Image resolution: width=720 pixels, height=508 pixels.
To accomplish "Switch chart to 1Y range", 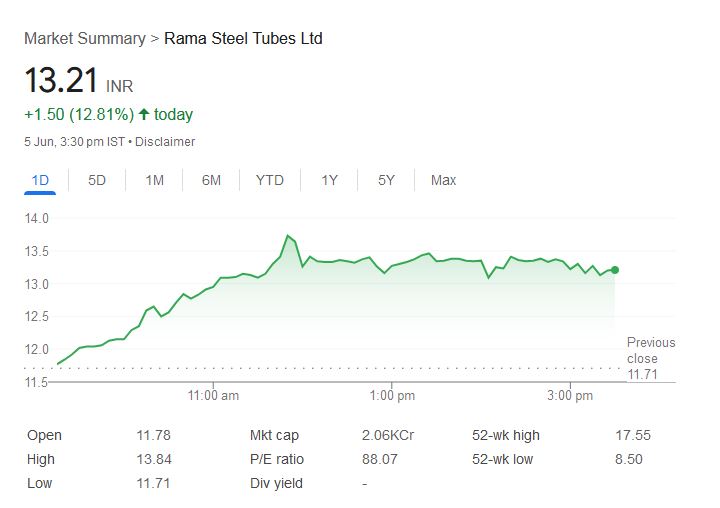I will [329, 180].
